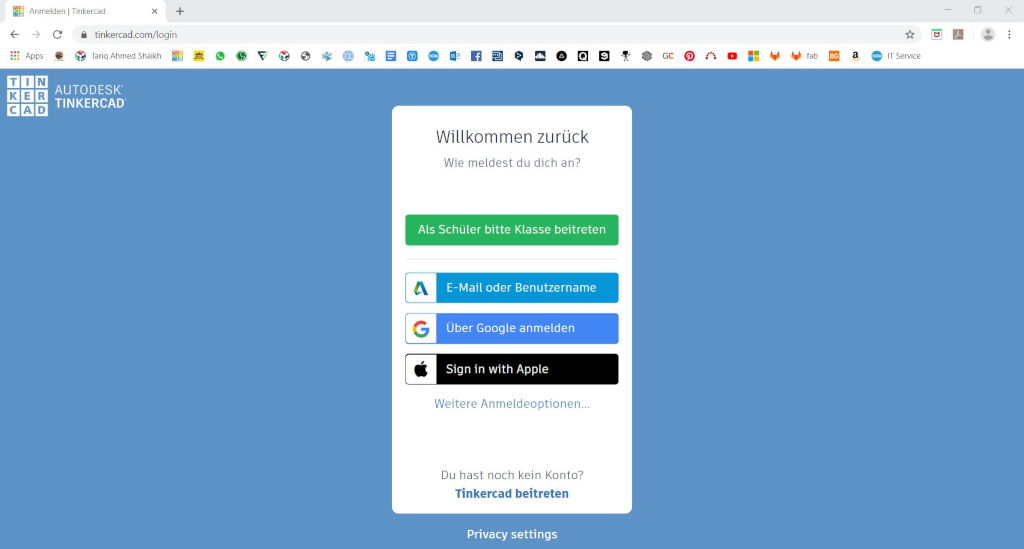
Task: Click the address bar URL field
Action: 496,35
